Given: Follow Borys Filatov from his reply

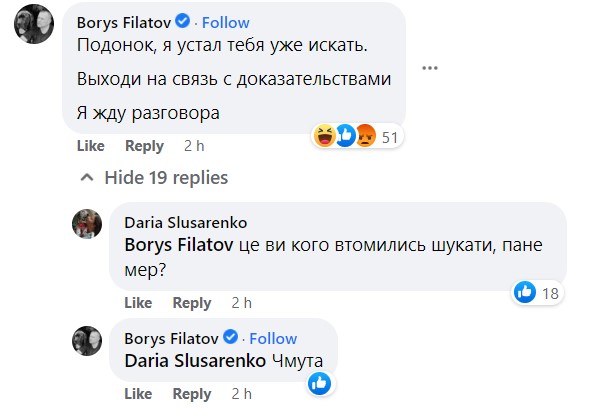Looking at the screenshot, I should pos(273,338).
